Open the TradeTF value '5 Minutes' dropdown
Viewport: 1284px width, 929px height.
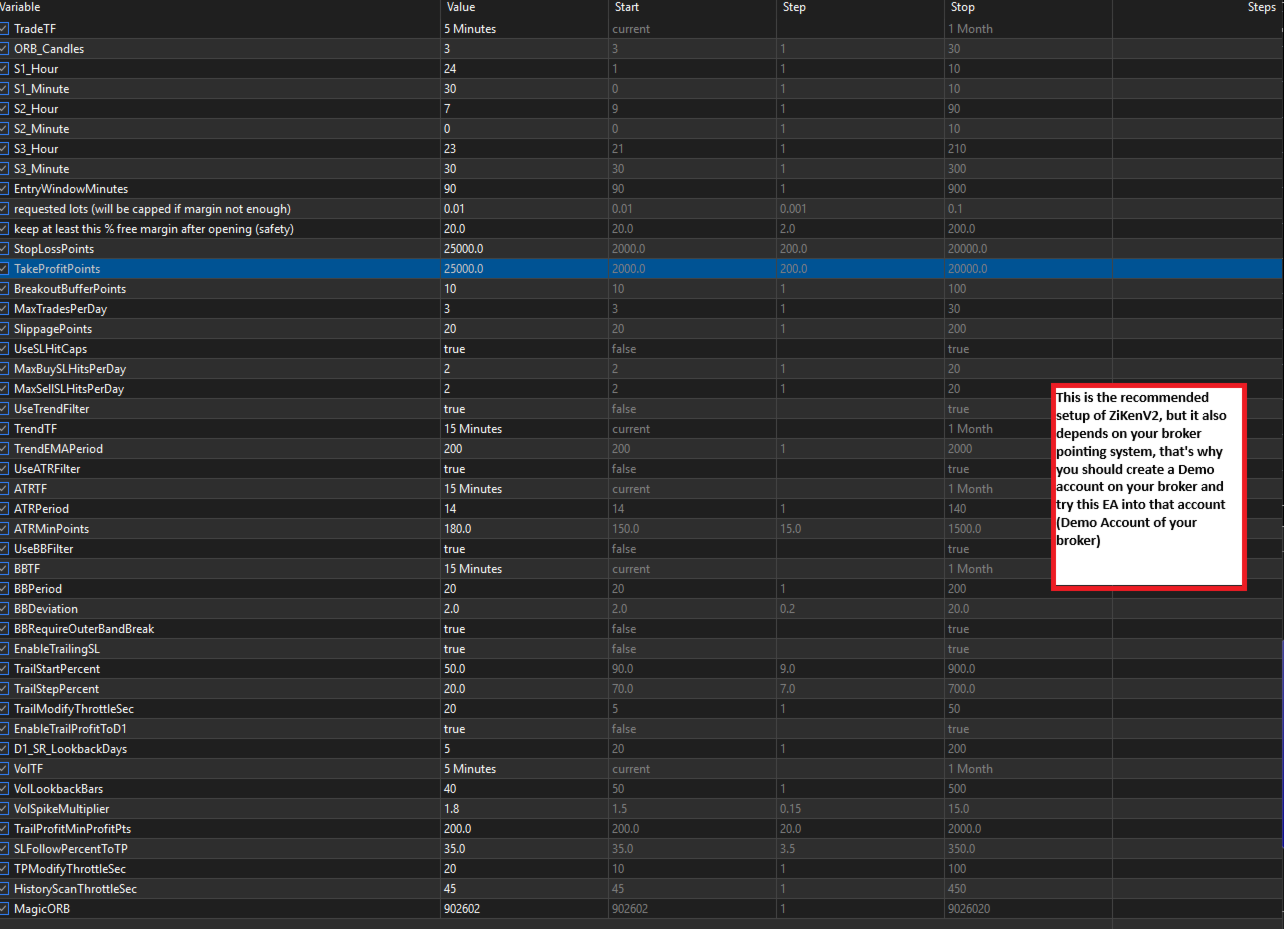tap(523, 29)
